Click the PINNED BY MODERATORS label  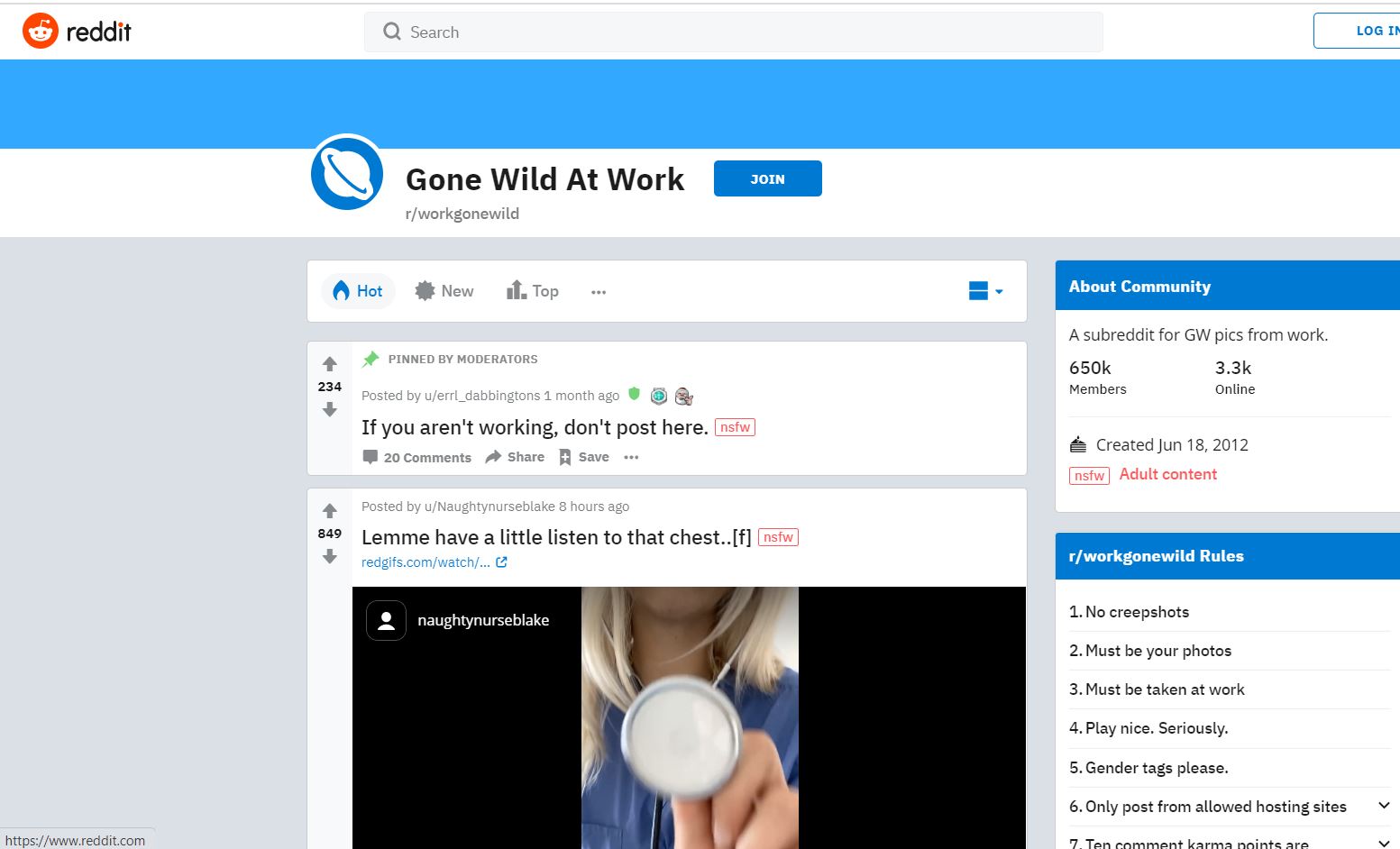(x=462, y=359)
